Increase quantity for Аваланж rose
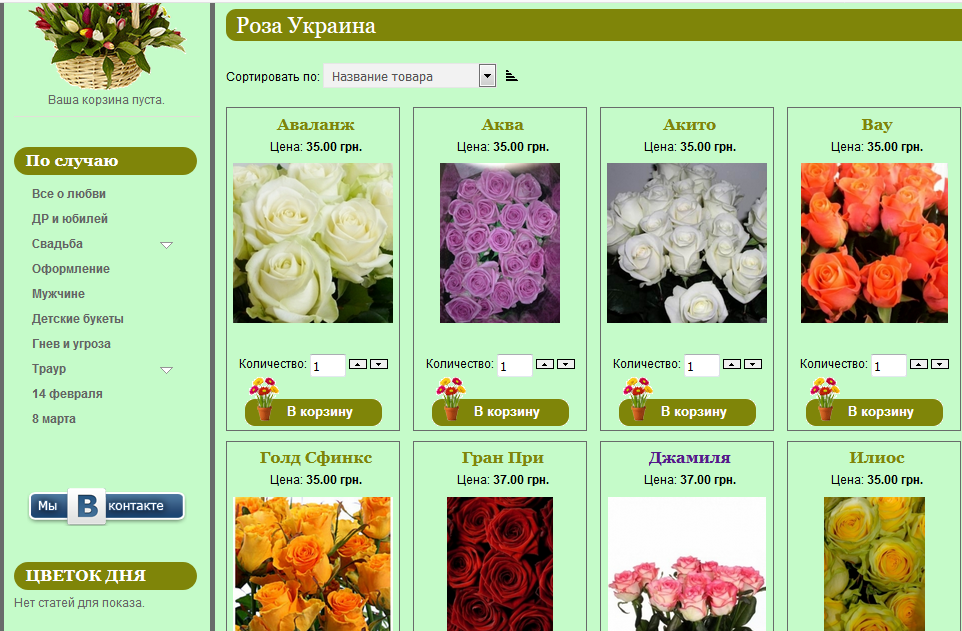This screenshot has height=631, width=962. (x=358, y=364)
